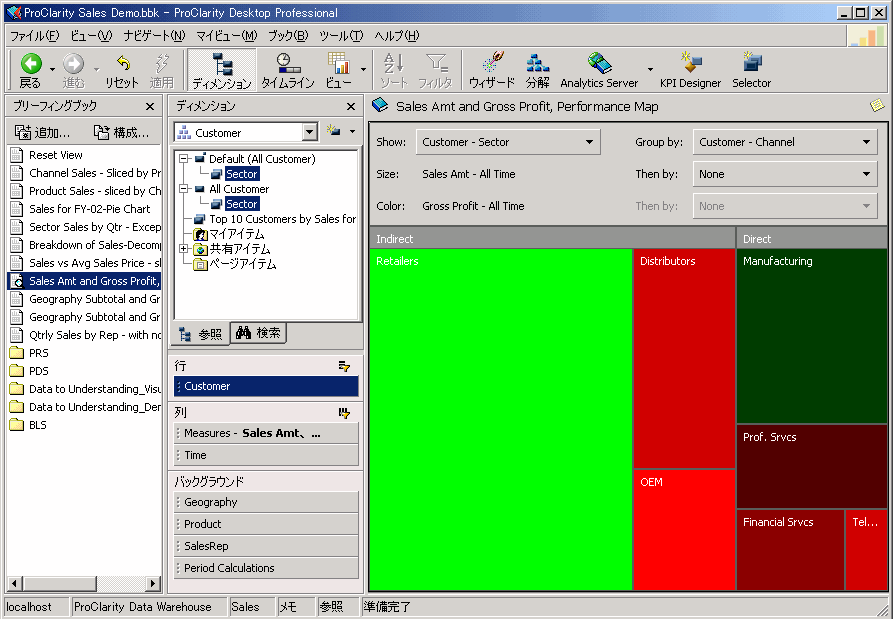Click the yellow note icon at view title
893x619 pixels.
tap(876, 105)
